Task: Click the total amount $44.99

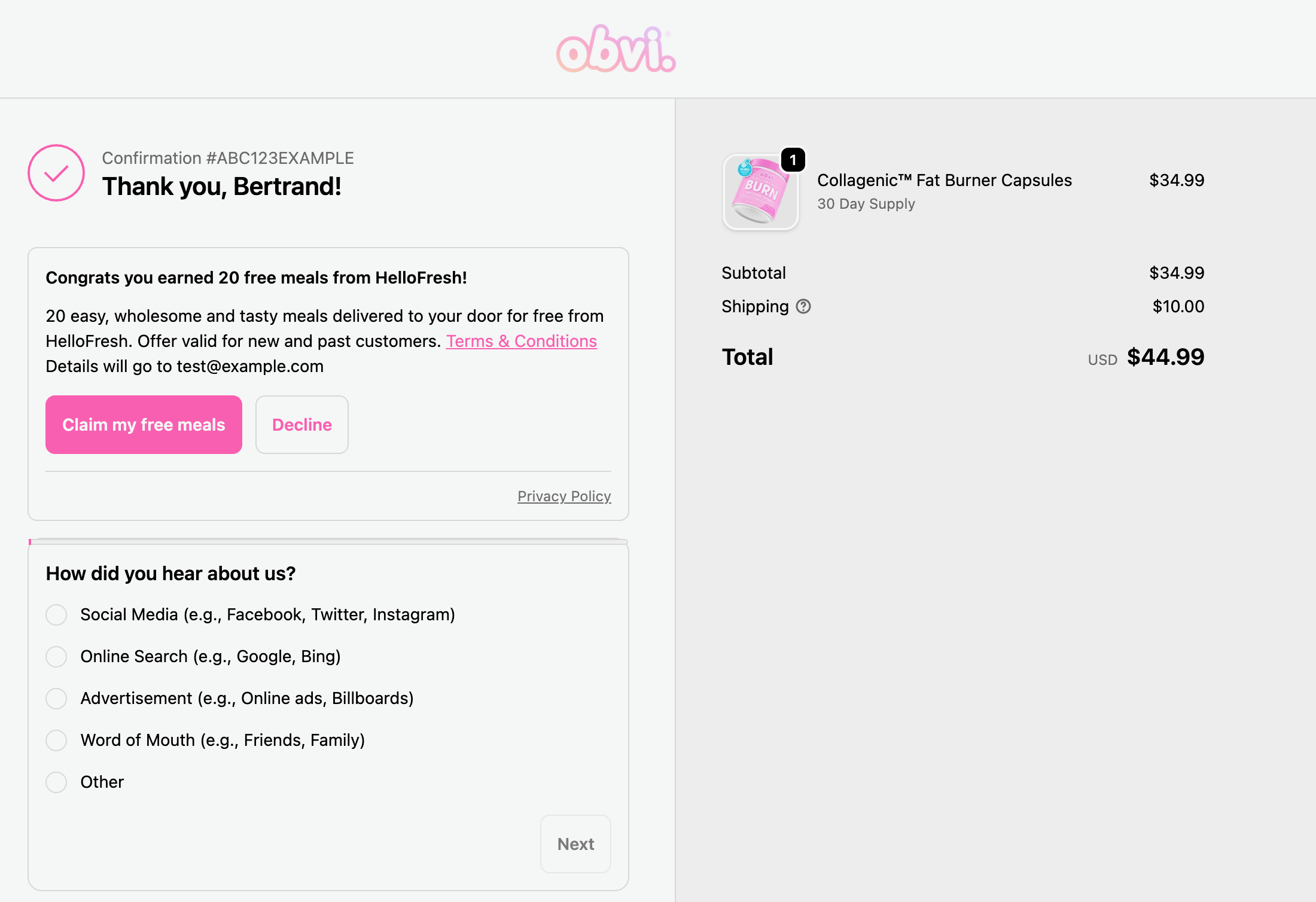Action: pos(1165,357)
